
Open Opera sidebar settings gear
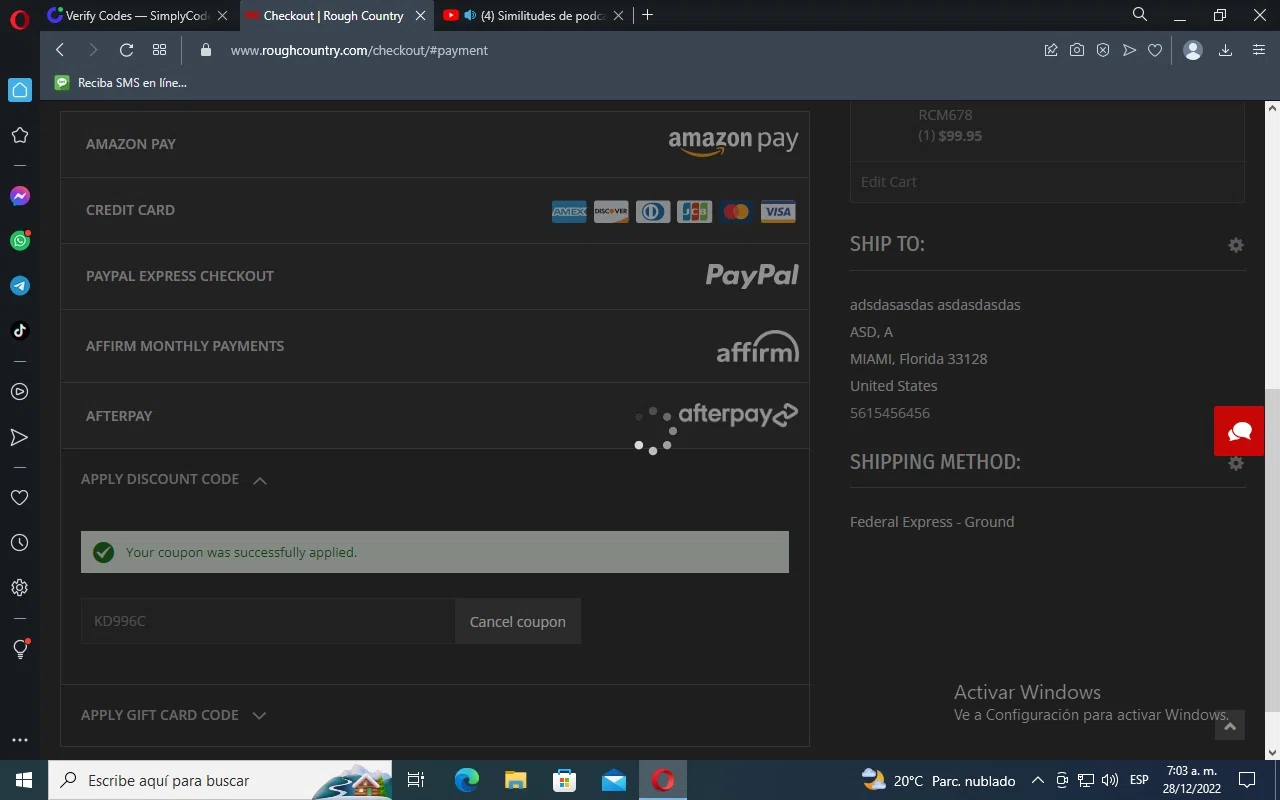(20, 588)
